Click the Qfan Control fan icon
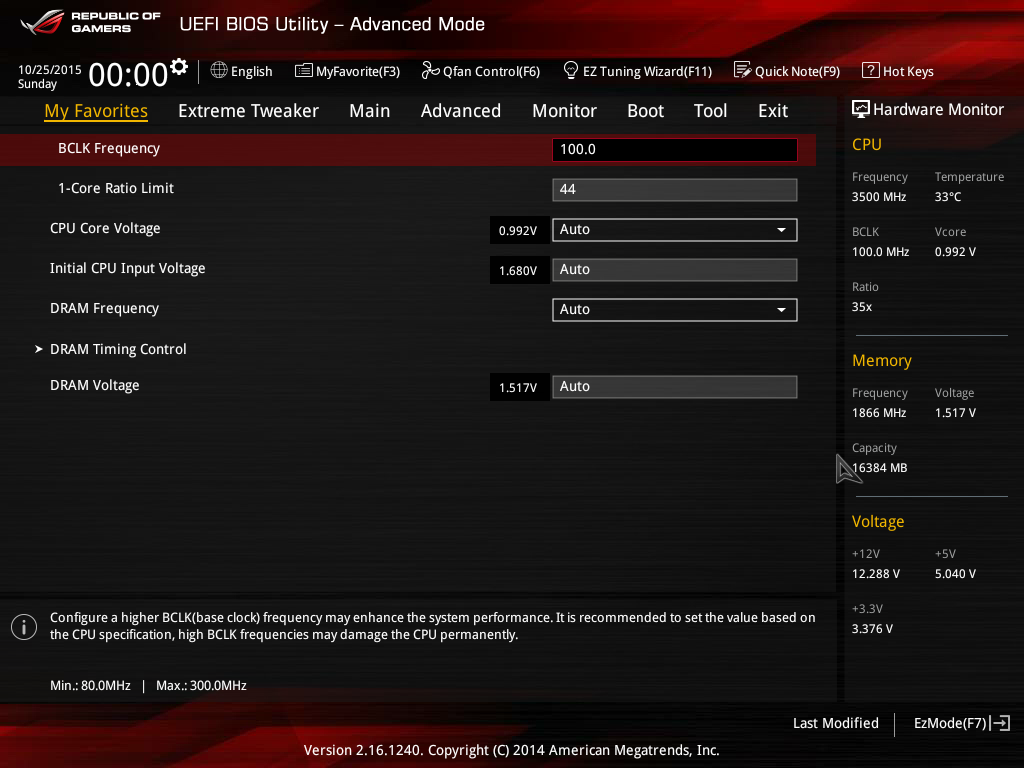Screen dimensions: 1024x768 click(430, 70)
